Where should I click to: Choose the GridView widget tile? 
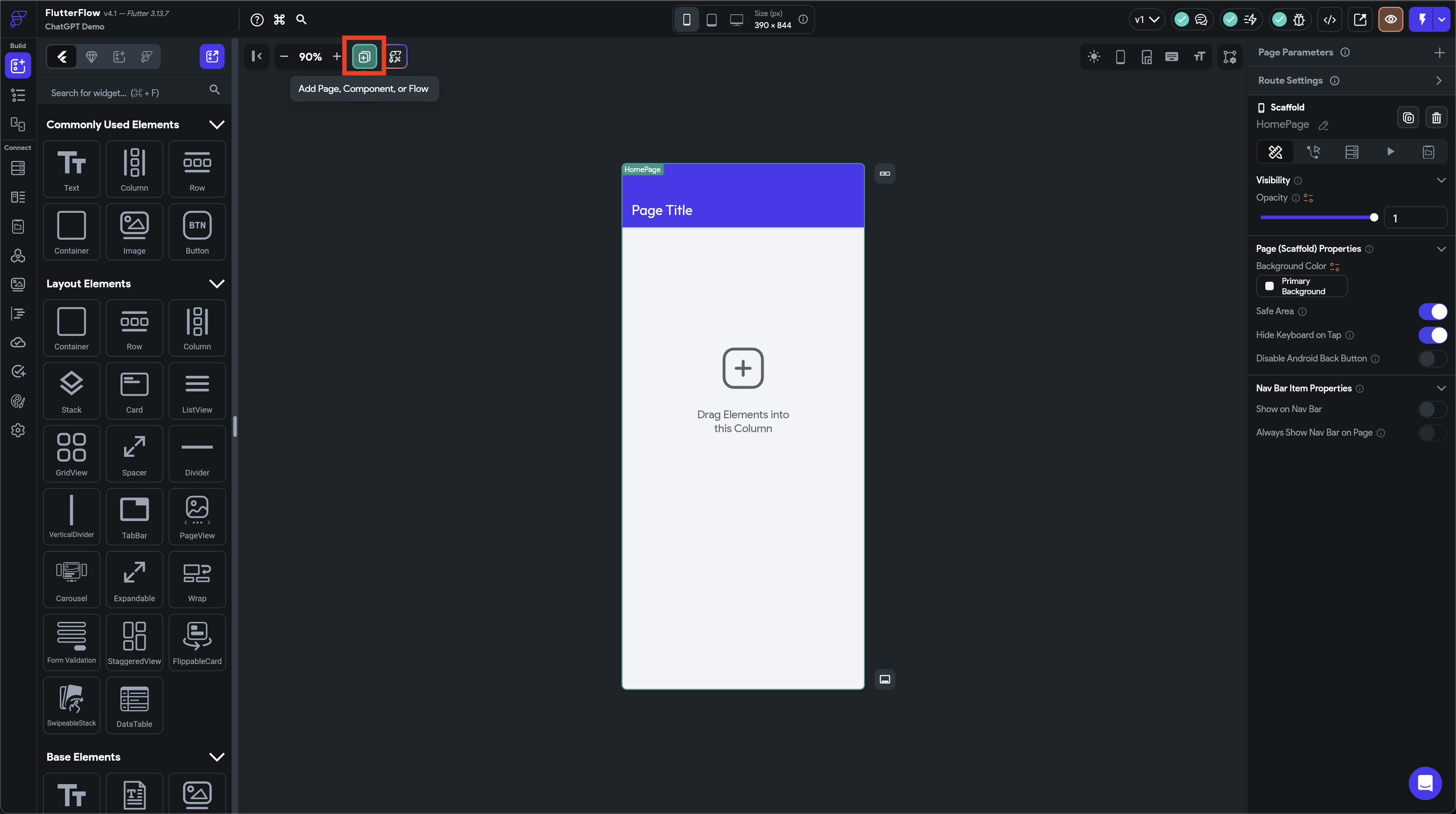point(71,453)
